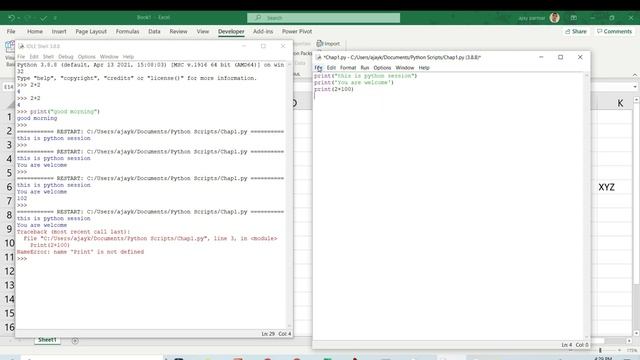This screenshot has width=640, height=360.
Task: Select the Developer ribbon tab
Action: [x=231, y=31]
